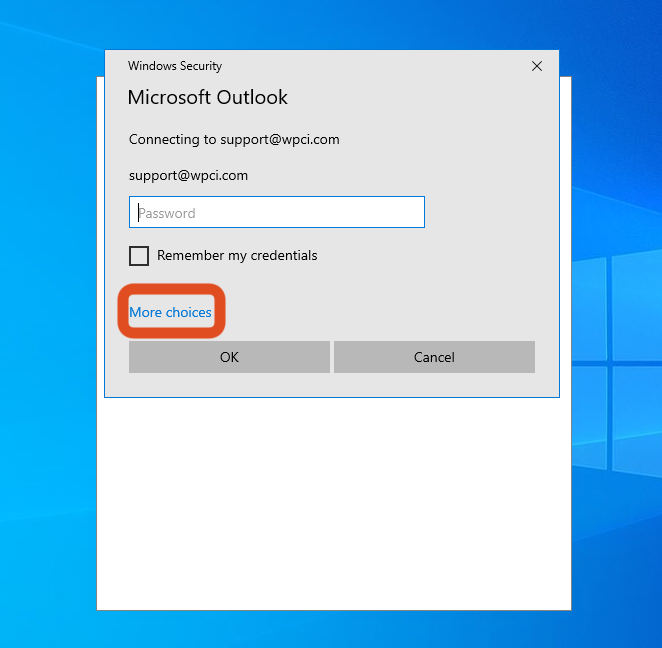Viewport: 662px width, 648px height.
Task: Enable the Remember my credentials checkbox
Action: 139,256
